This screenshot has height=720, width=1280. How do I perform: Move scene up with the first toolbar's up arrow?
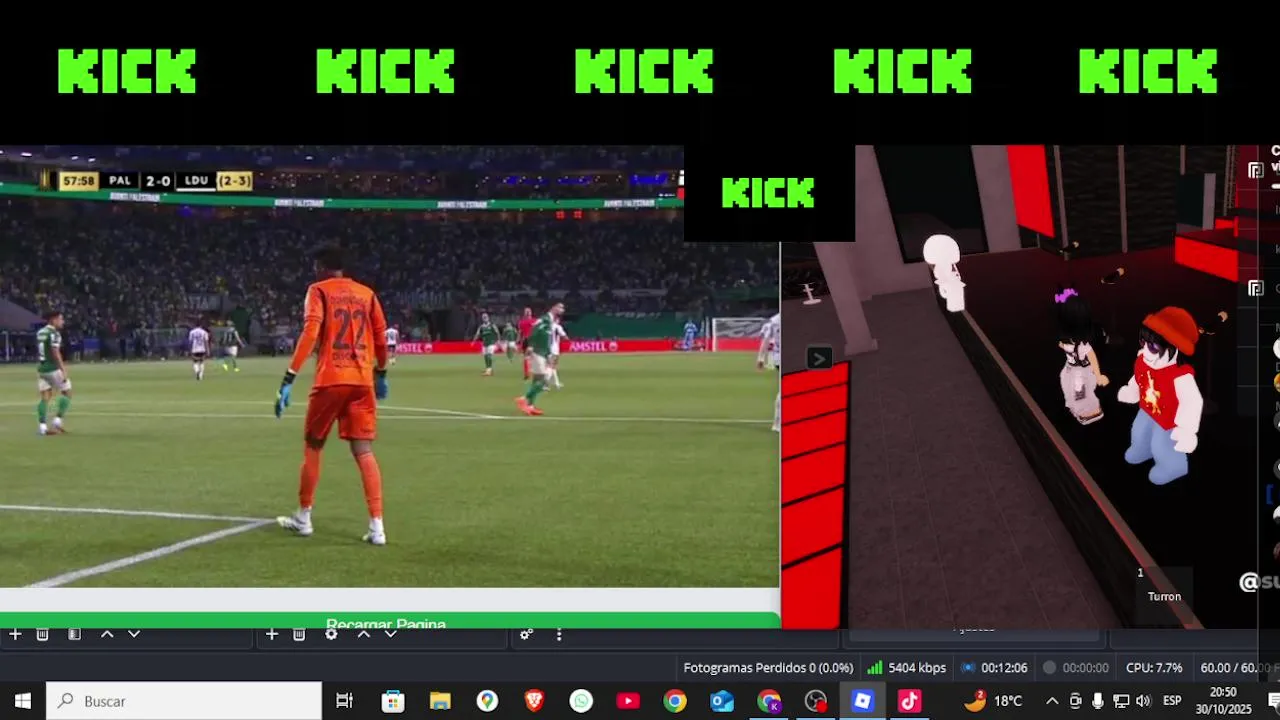(107, 634)
